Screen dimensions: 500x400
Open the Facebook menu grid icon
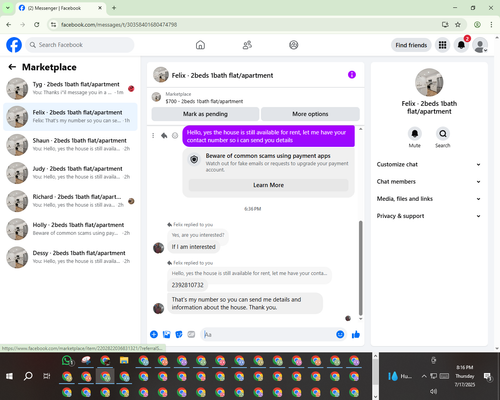pos(442,45)
